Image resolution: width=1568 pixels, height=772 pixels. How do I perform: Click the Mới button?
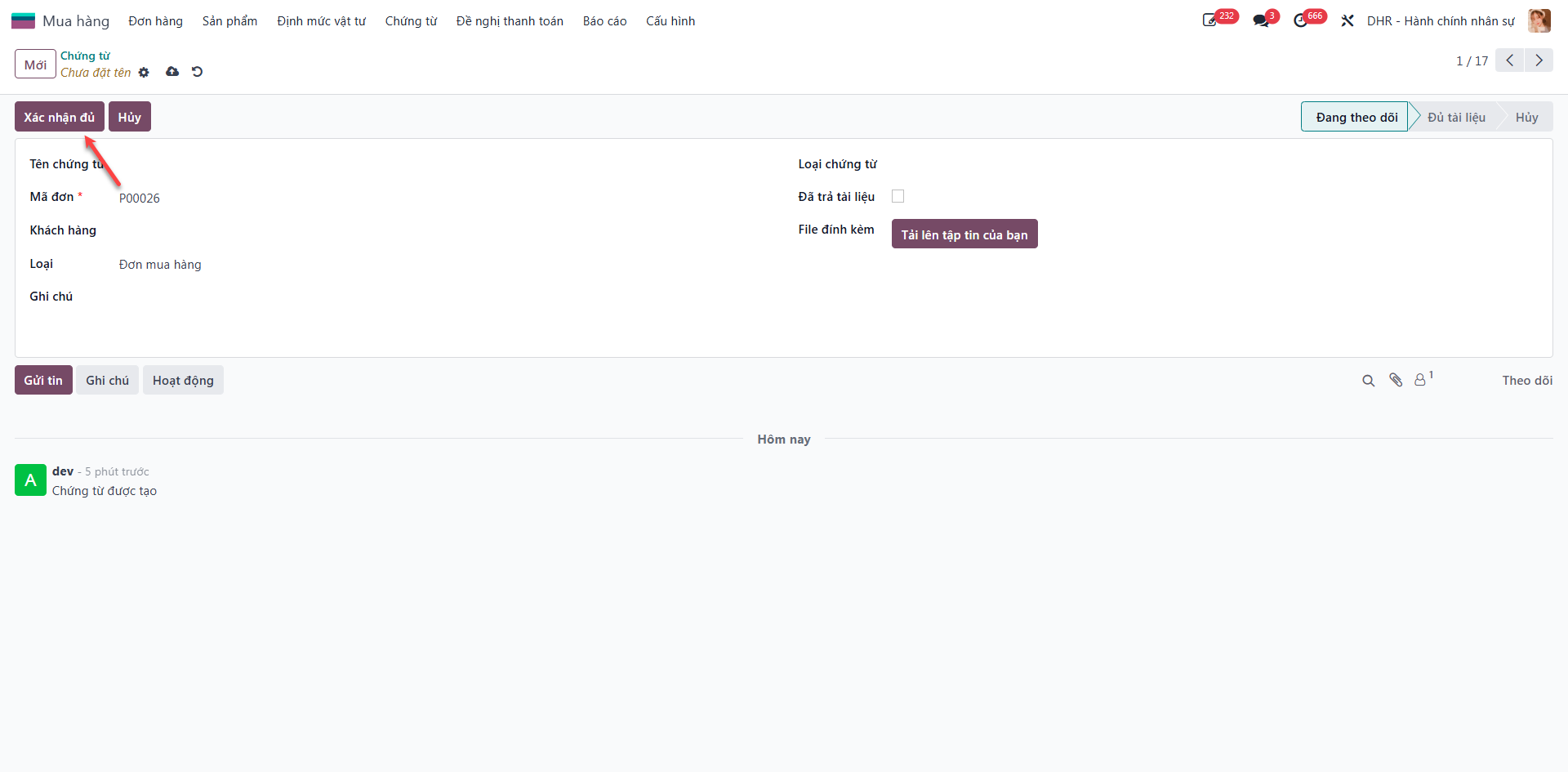[x=35, y=64]
